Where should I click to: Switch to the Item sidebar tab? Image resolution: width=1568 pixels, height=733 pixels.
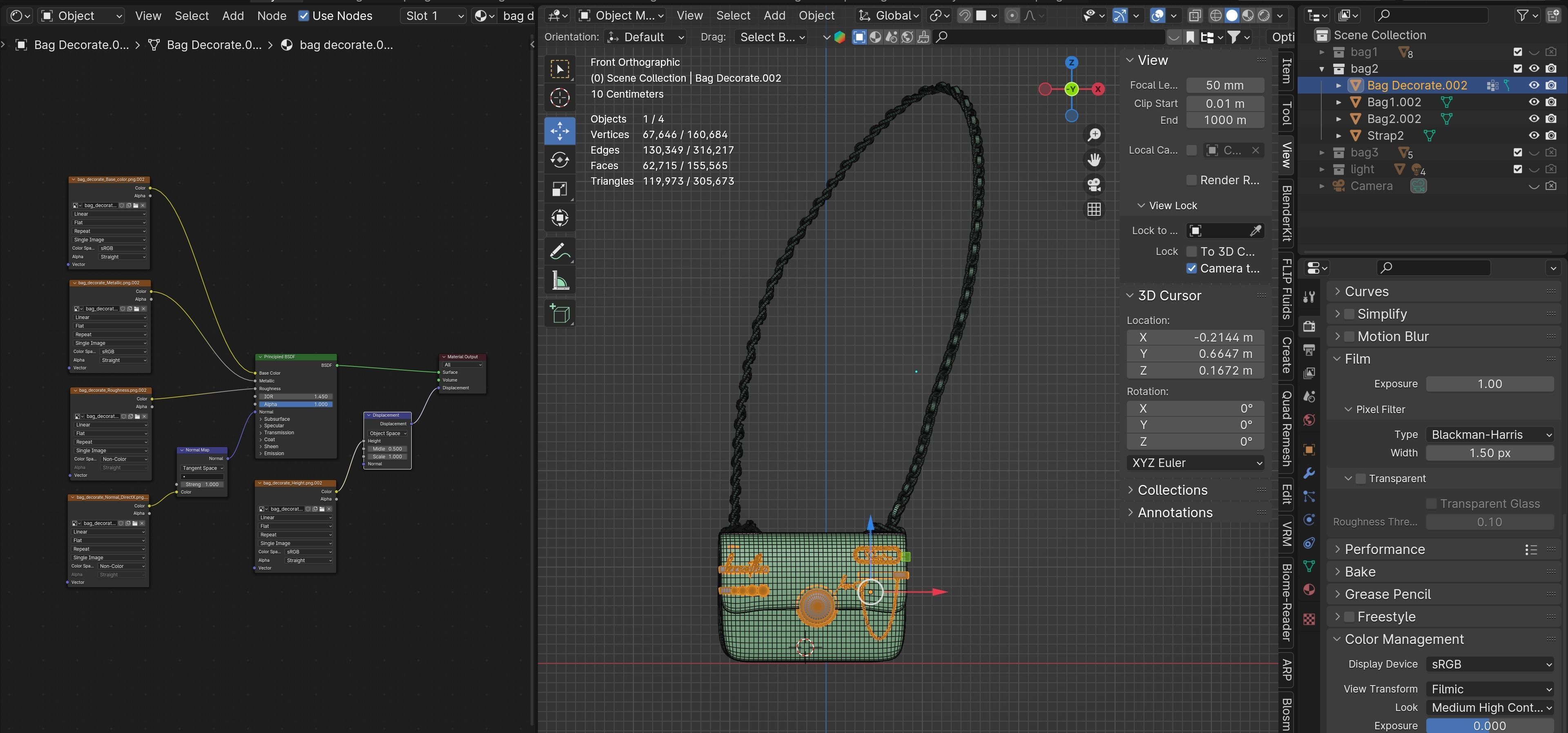[x=1286, y=71]
